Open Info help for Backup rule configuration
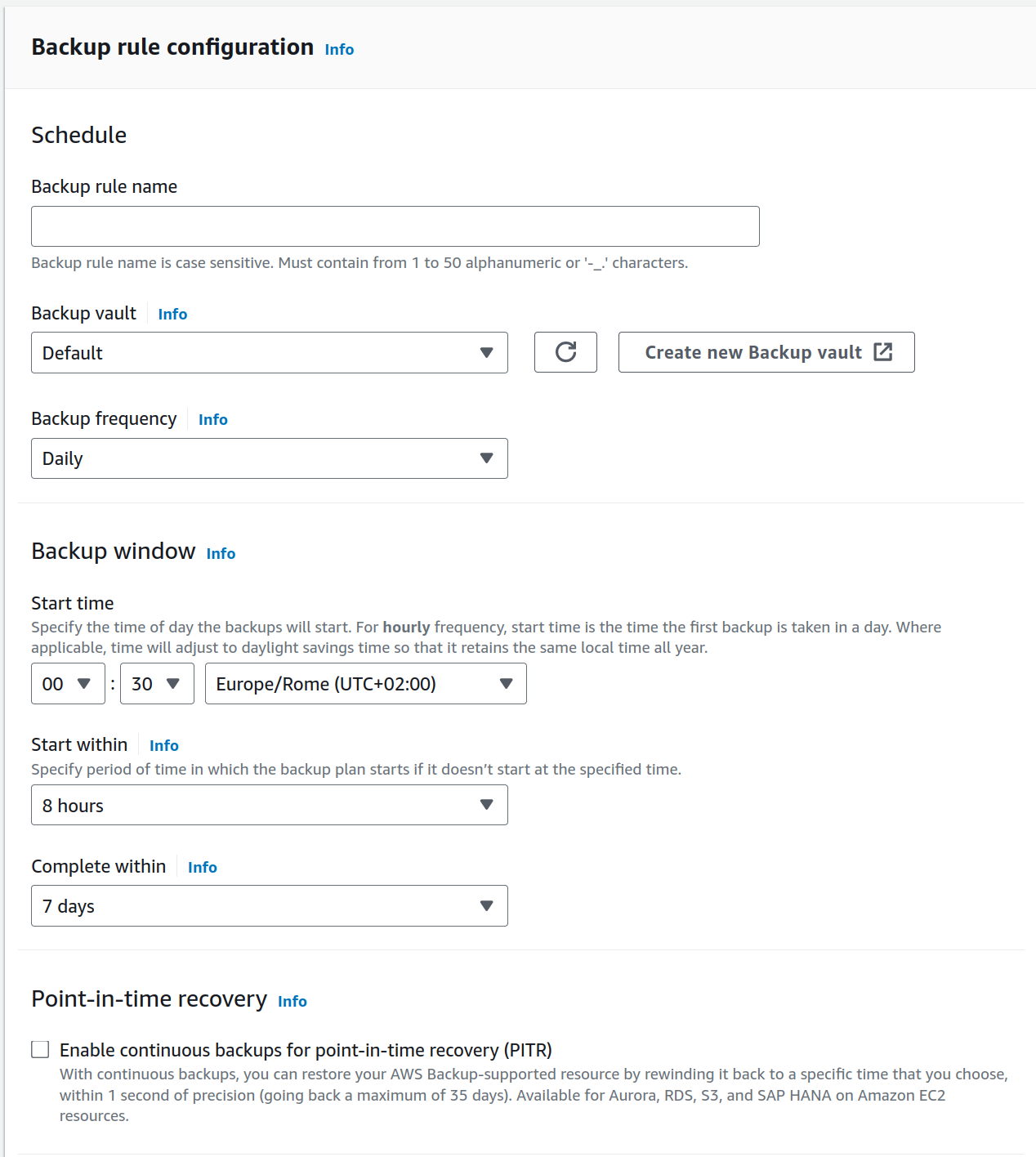The image size is (1036, 1157). [x=339, y=49]
